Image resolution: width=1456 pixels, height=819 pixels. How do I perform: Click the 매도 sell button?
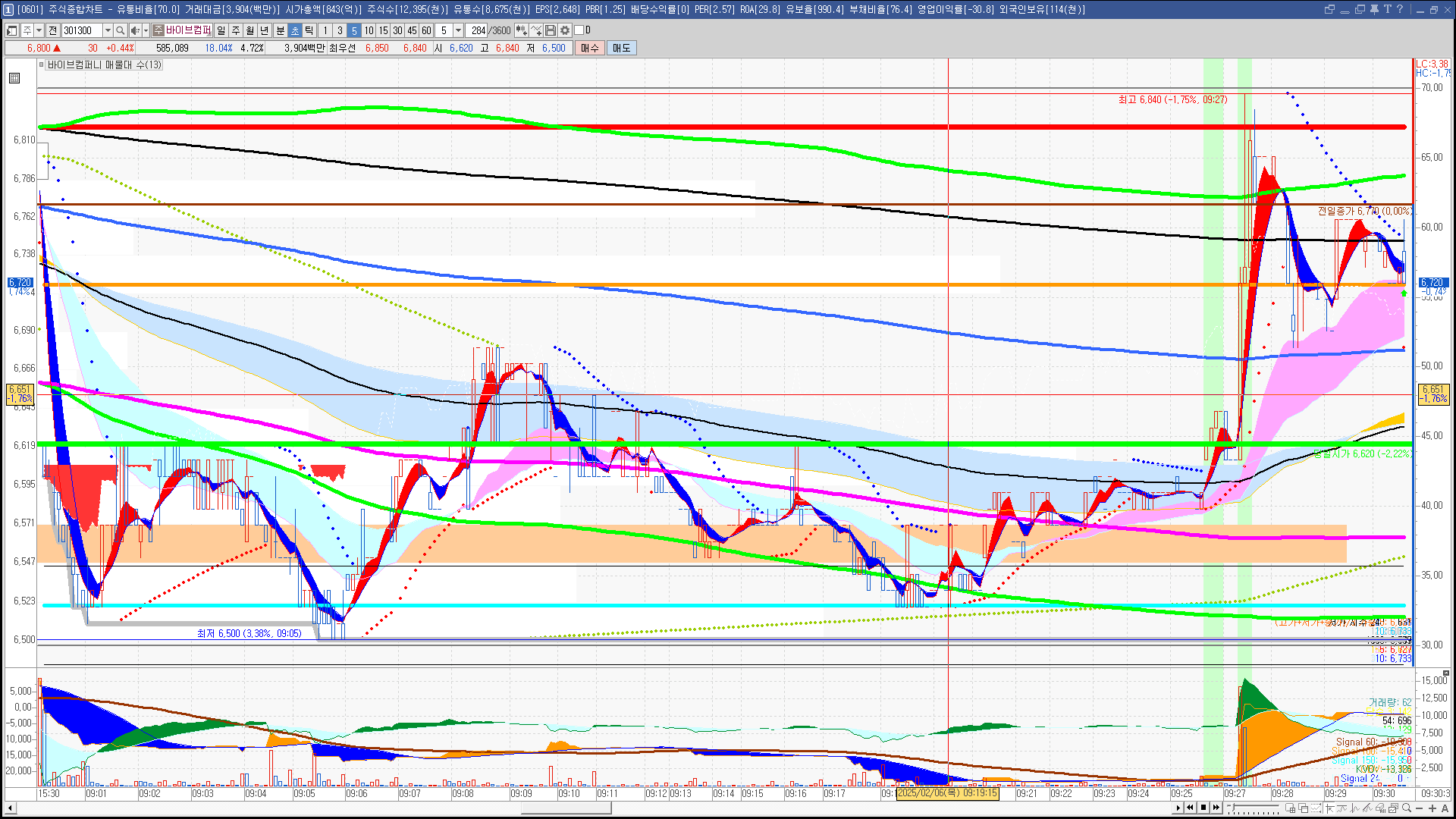tap(622, 48)
